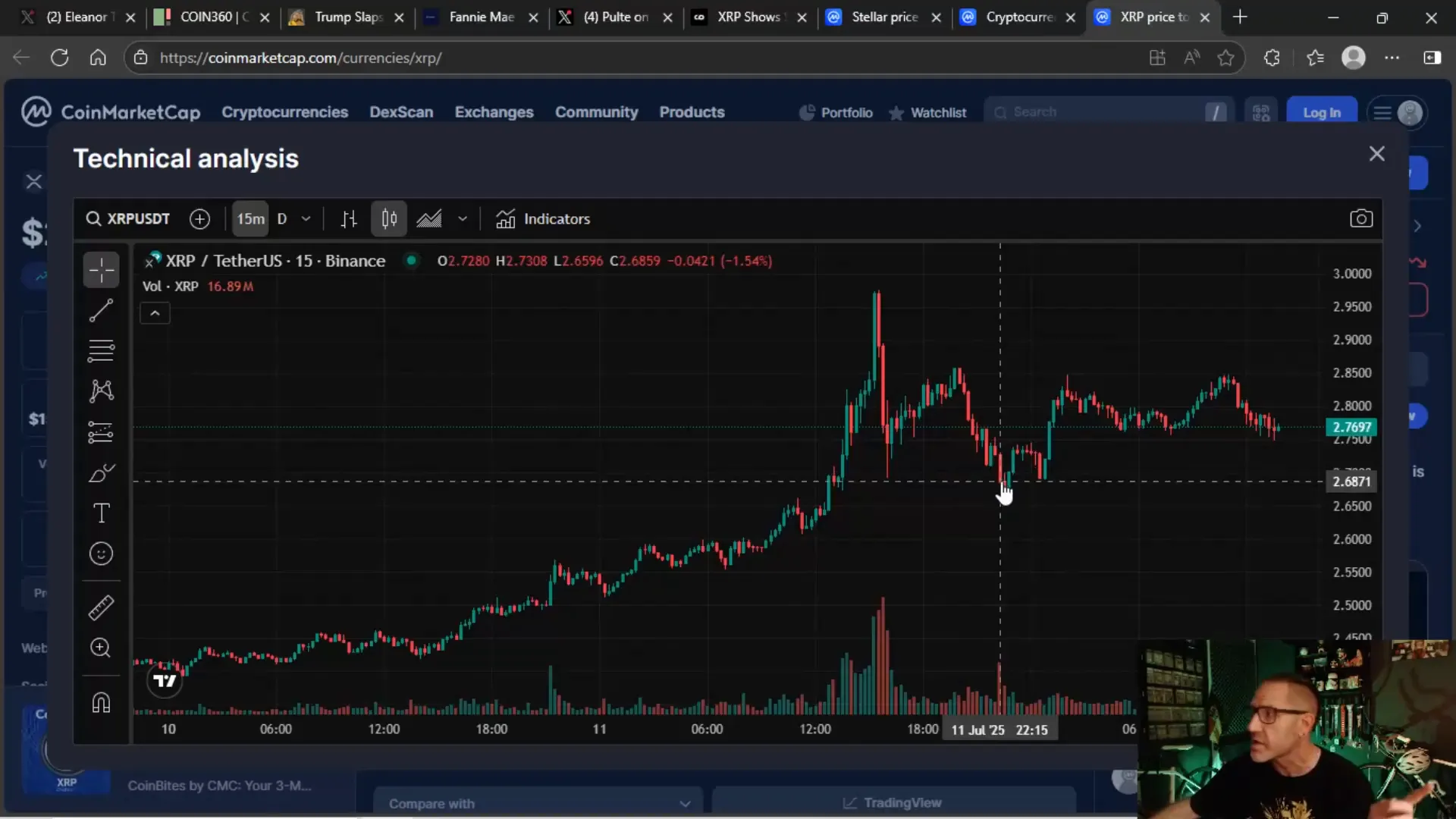This screenshot has height=819, width=1456.
Task: Take a chart snapshot with camera icon
Action: point(1361,219)
